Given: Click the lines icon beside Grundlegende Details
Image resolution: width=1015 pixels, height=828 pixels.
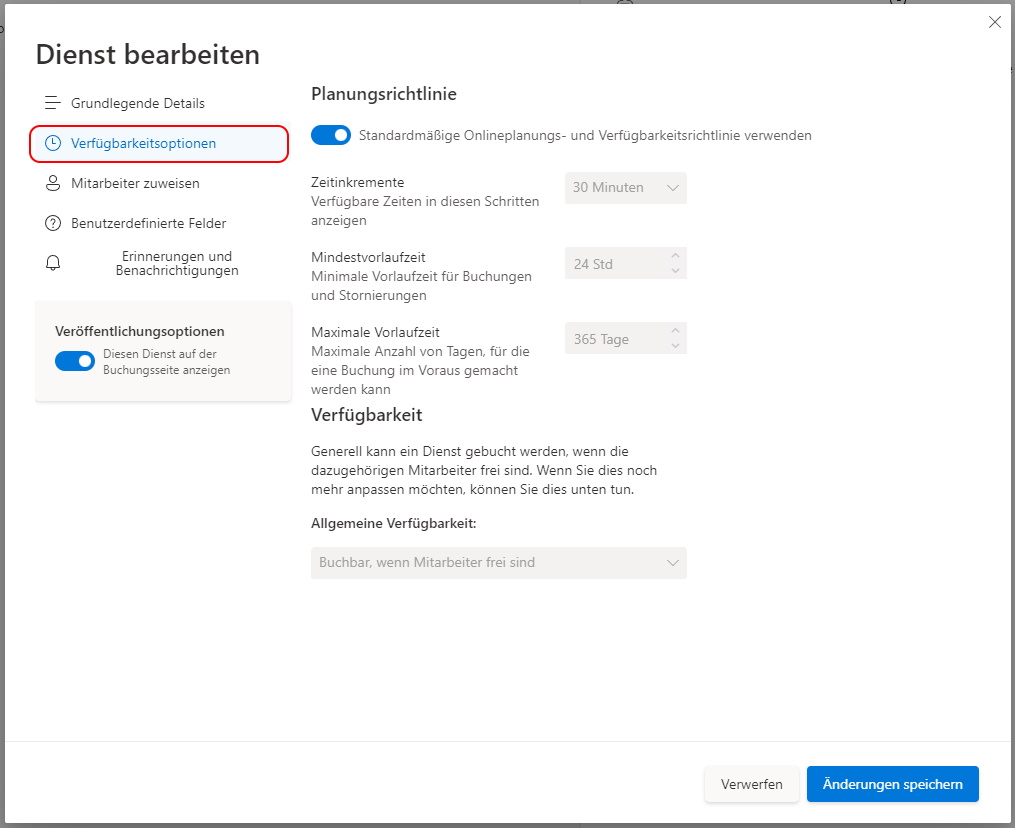Looking at the screenshot, I should coord(53,104).
